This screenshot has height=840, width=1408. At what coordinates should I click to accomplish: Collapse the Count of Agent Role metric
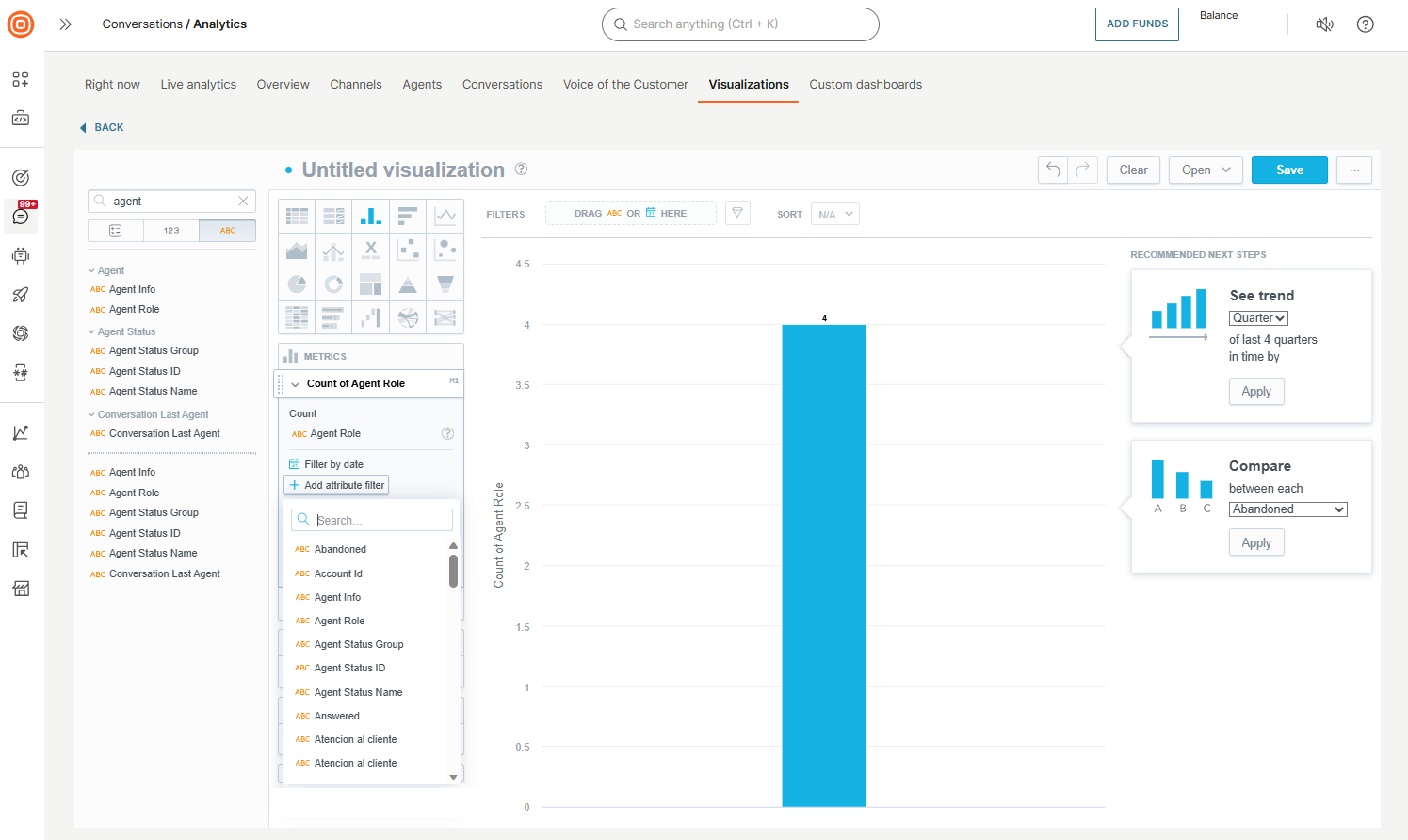point(296,383)
